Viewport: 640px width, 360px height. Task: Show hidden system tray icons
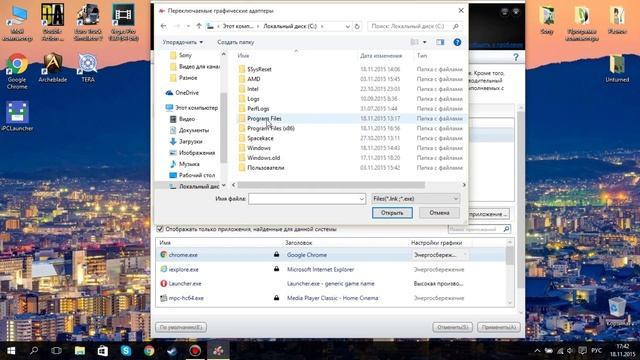[537, 351]
